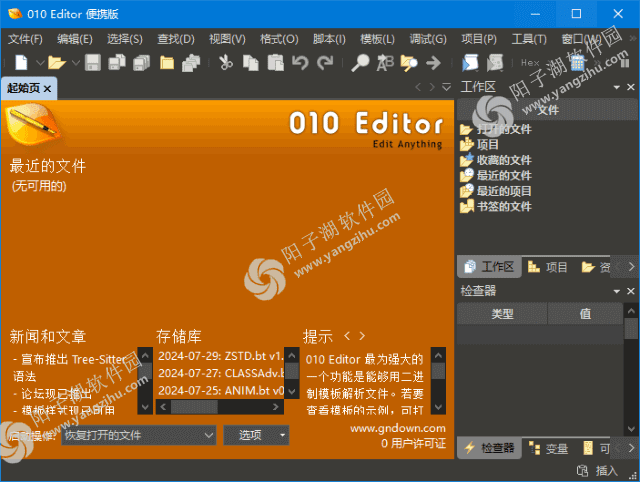Image resolution: width=640 pixels, height=482 pixels.
Task: Open the 脚本(I) menu
Action: click(x=329, y=39)
